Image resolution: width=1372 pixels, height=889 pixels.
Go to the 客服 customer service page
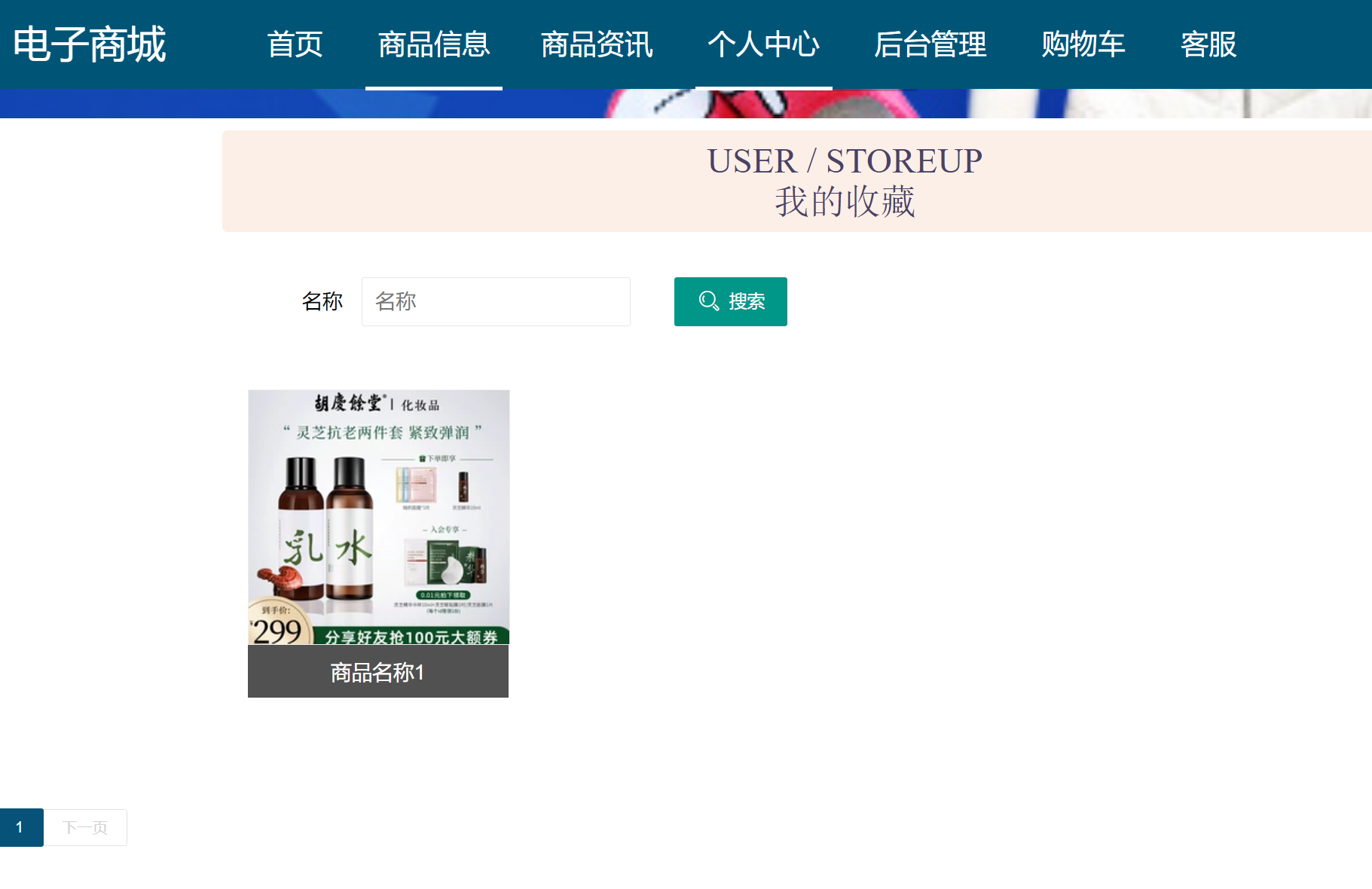pos(1208,45)
